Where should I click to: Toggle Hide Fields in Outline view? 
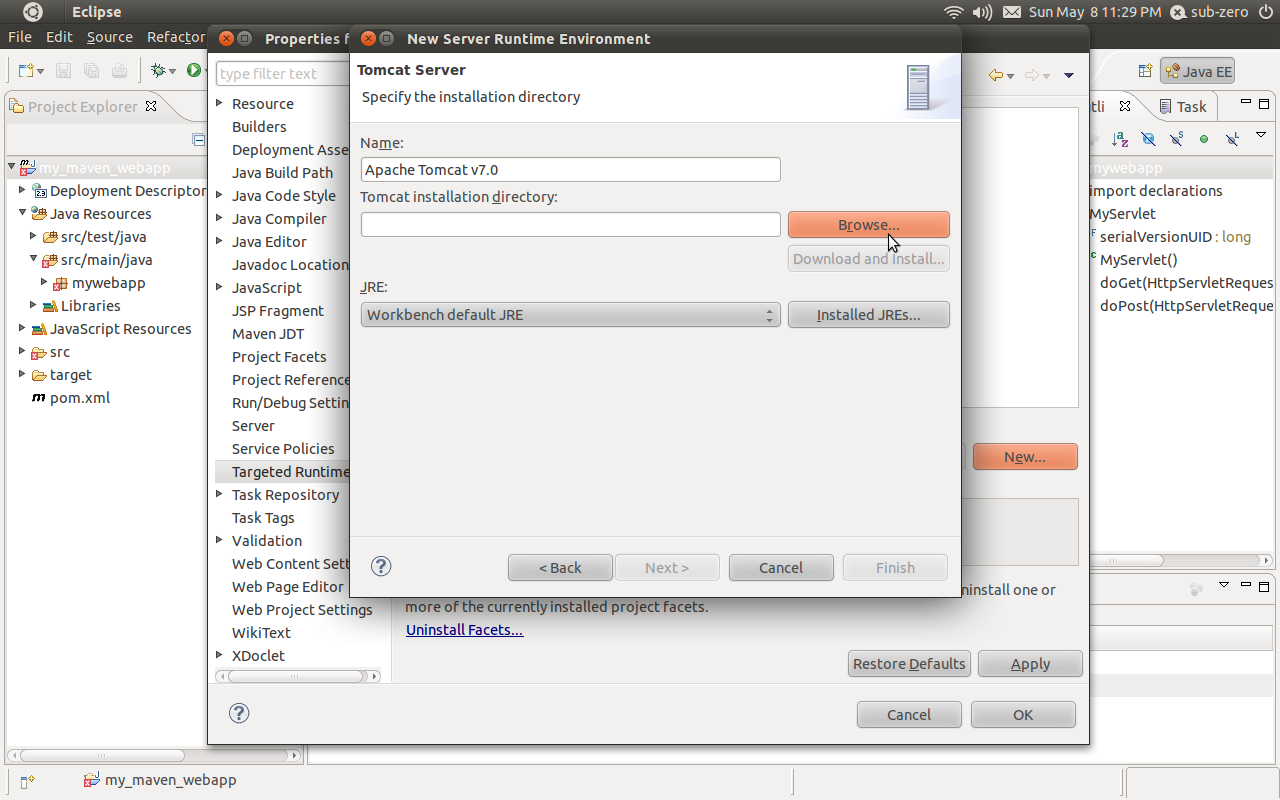(1148, 139)
